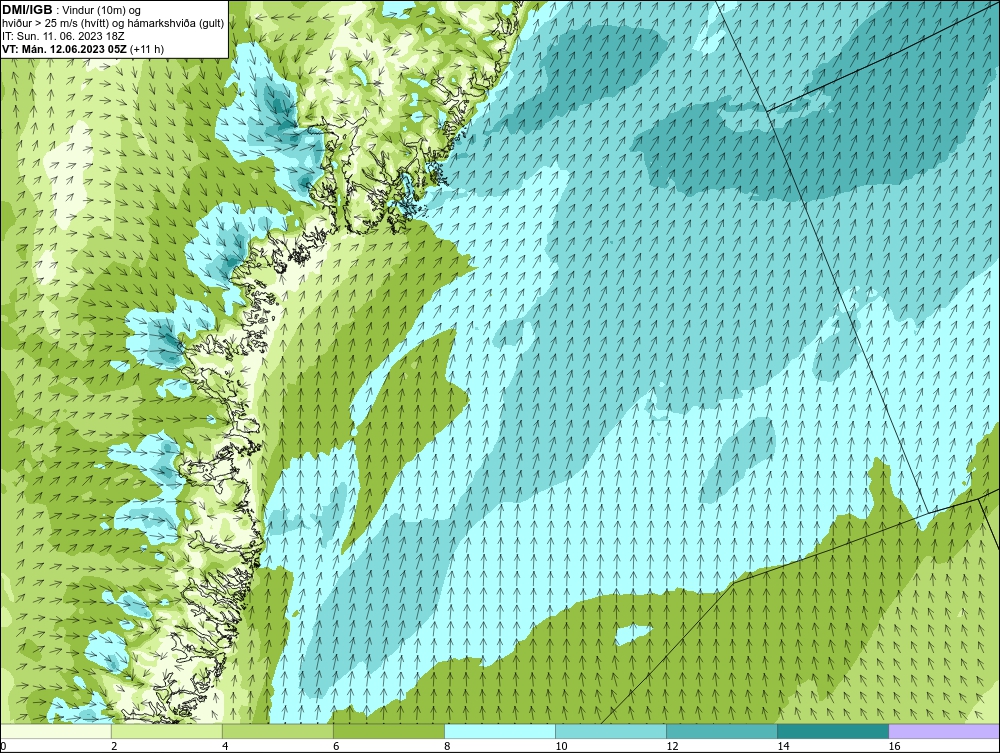Click the 'VT: Mán. 12.06.2023 05Z' valid time
1000x753 pixels.
tap(66, 49)
